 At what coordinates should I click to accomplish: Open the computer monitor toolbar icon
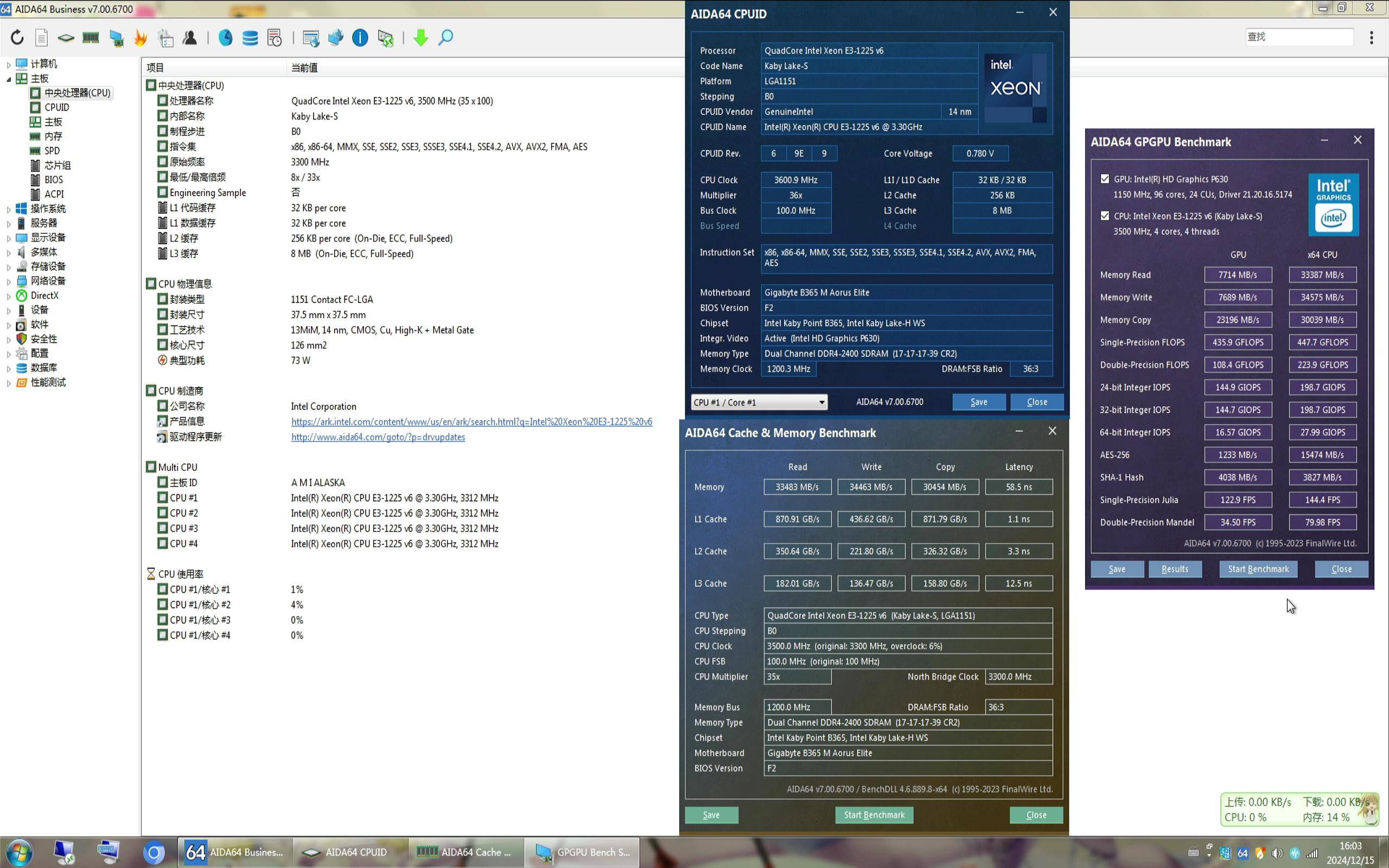(x=117, y=38)
